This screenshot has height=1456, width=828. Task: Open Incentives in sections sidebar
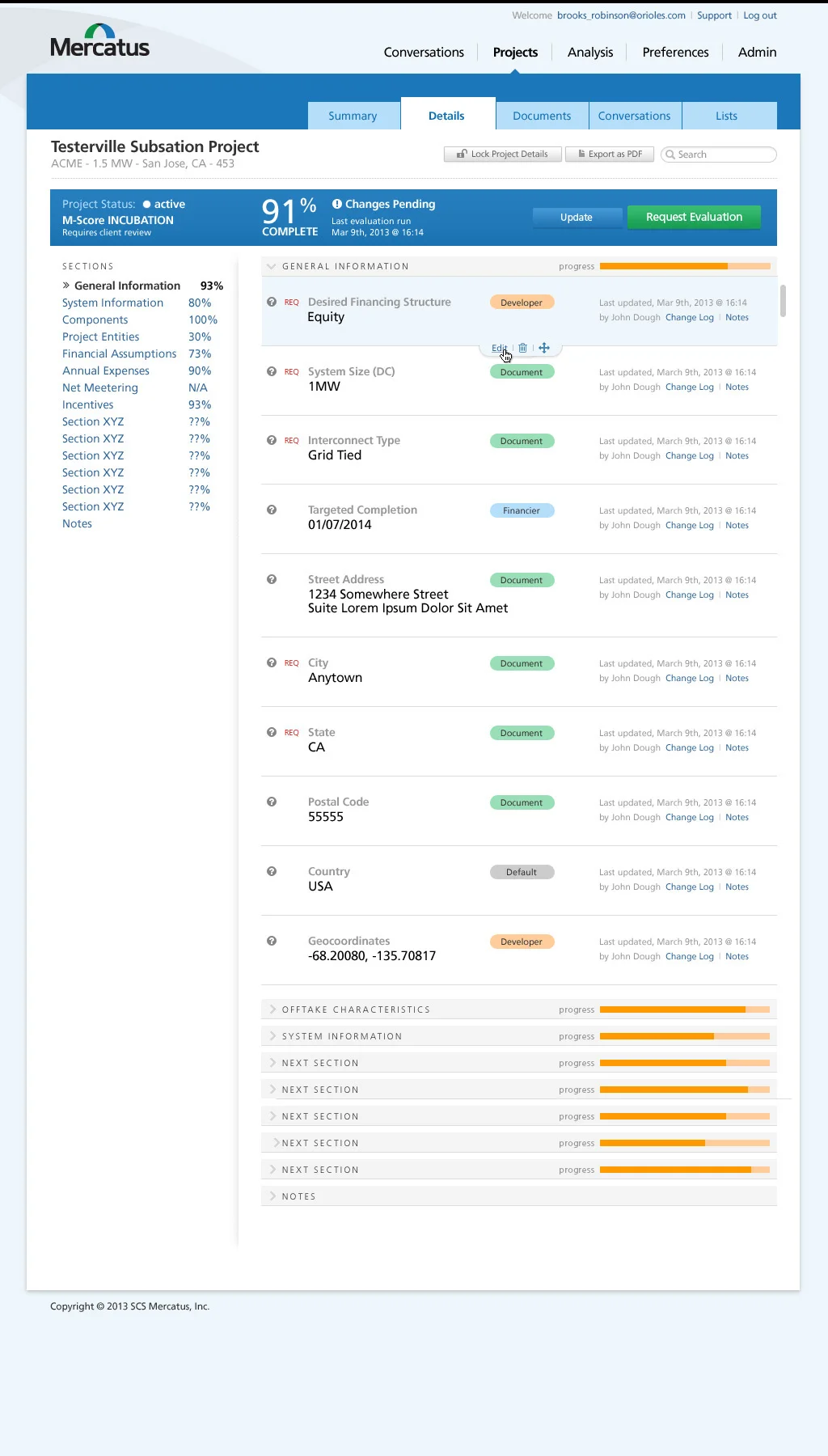click(88, 404)
